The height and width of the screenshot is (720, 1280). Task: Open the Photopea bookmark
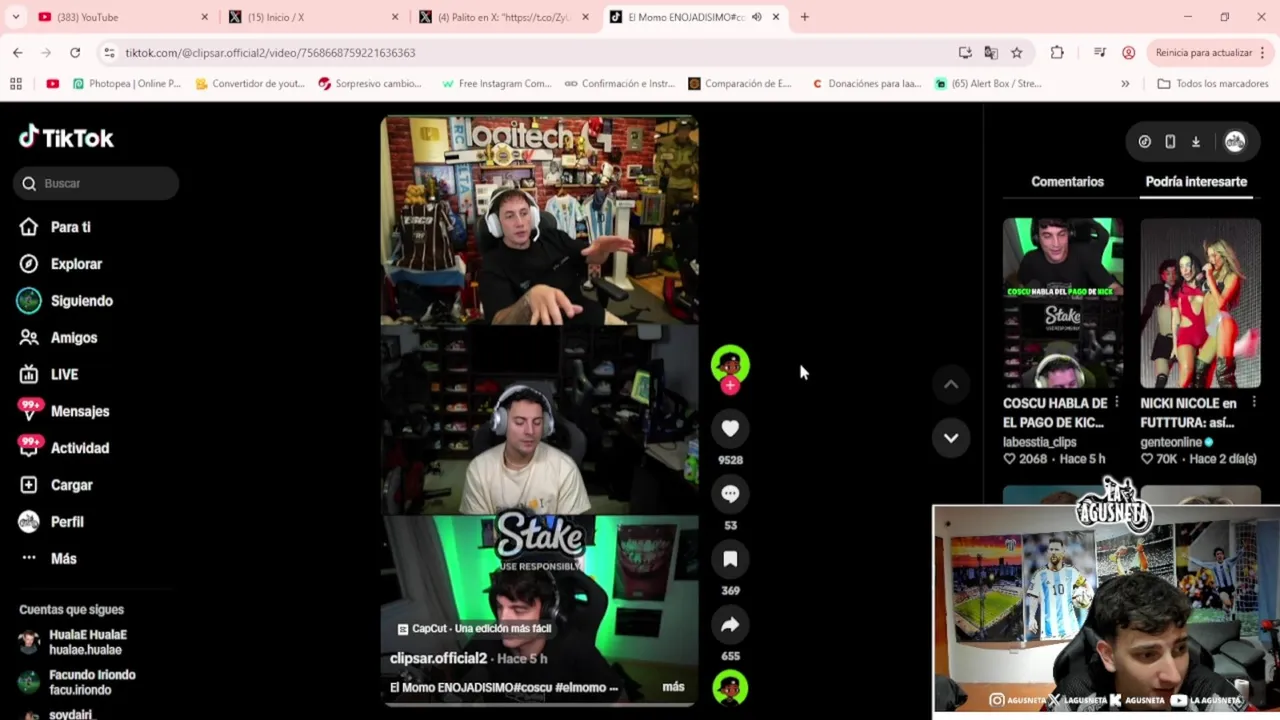[x=127, y=84]
